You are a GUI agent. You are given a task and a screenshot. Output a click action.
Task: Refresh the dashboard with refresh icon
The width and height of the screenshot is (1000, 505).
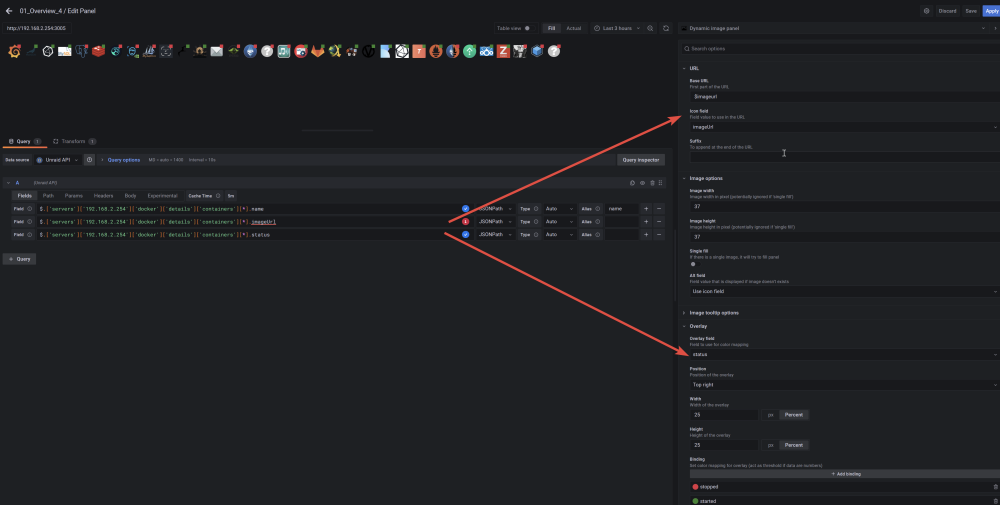click(666, 28)
